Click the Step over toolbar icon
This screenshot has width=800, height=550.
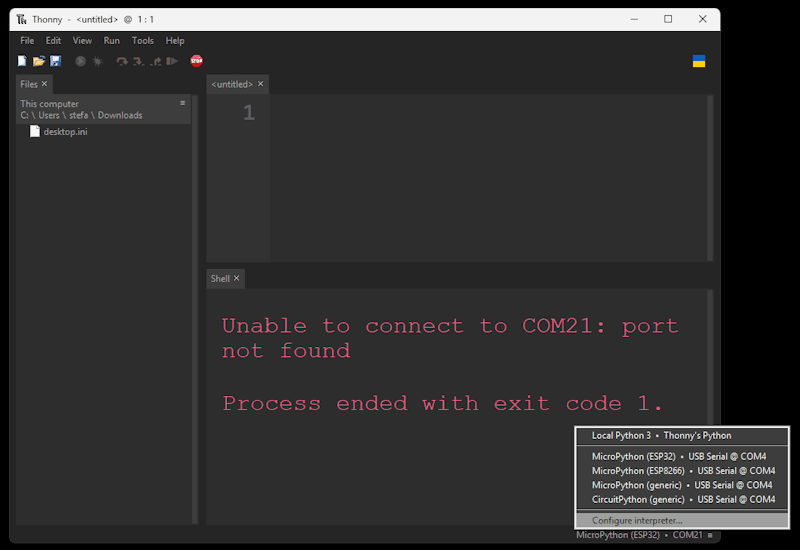click(x=121, y=61)
